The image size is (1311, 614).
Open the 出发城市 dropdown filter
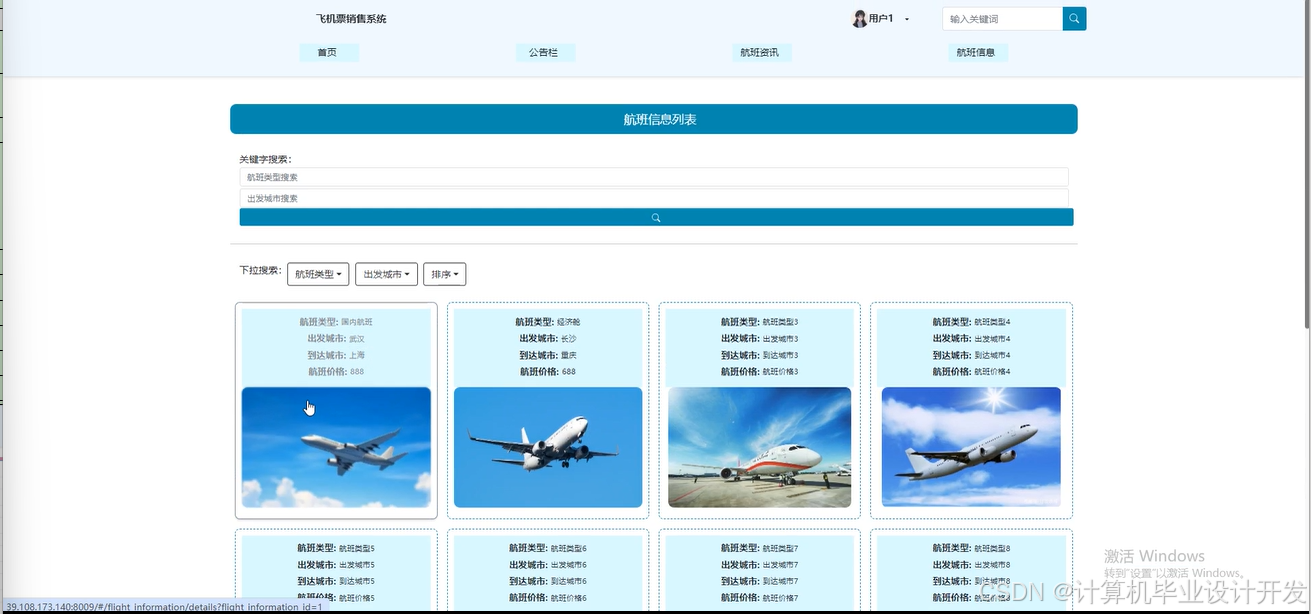(x=386, y=274)
